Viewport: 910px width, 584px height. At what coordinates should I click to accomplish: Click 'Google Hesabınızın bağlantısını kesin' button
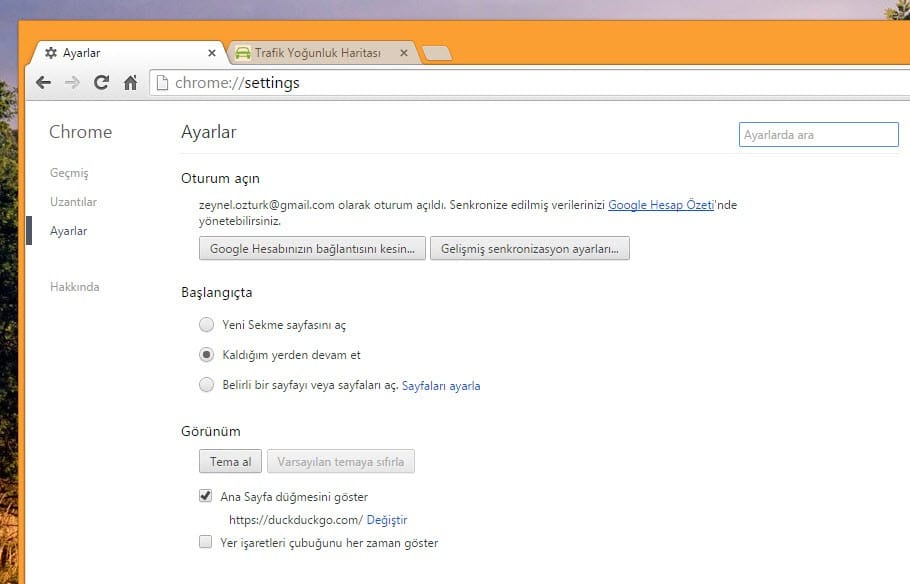point(312,249)
